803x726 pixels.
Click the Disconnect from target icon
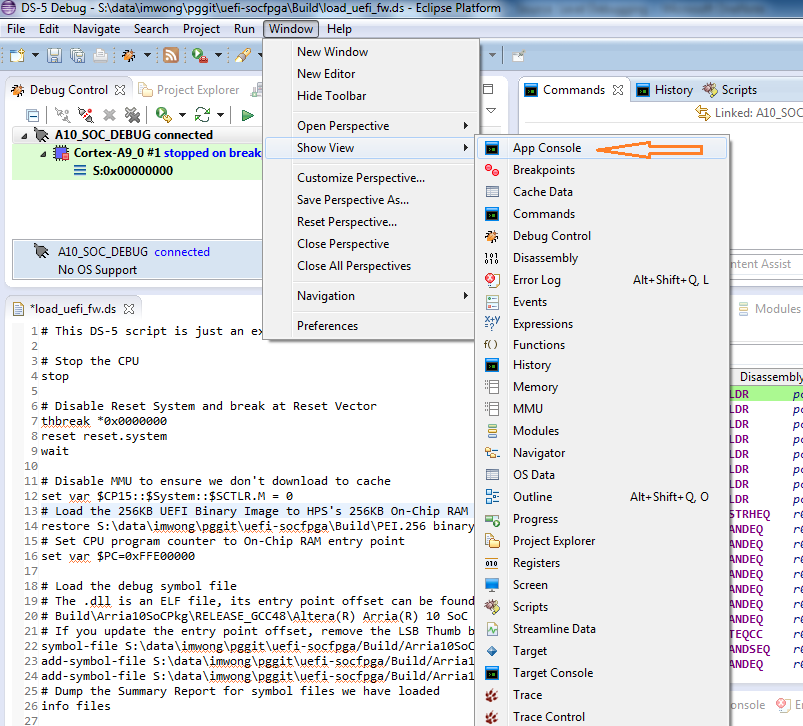point(86,115)
